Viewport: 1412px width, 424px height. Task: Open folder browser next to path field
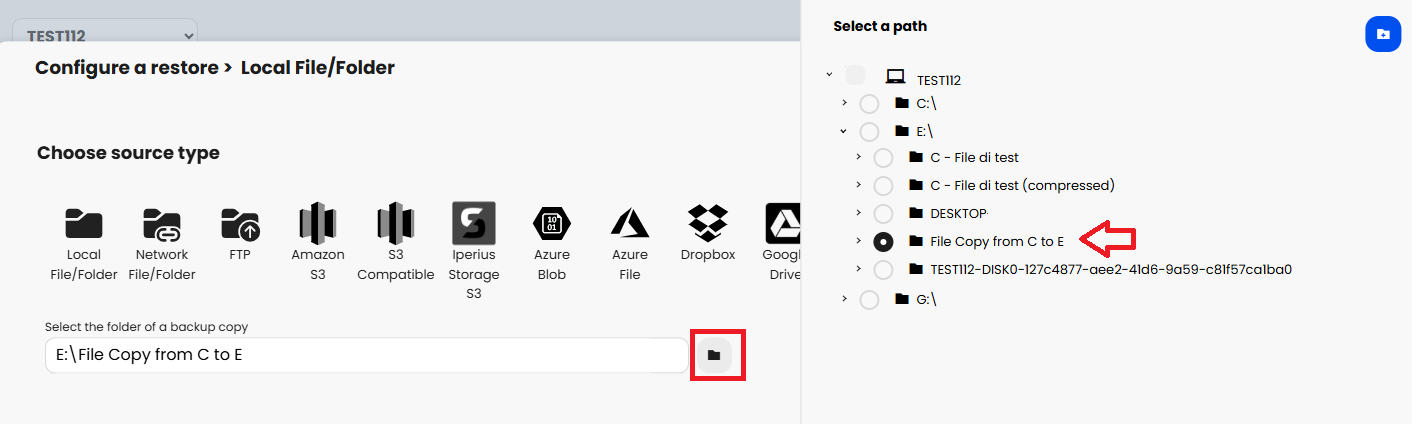coord(714,355)
